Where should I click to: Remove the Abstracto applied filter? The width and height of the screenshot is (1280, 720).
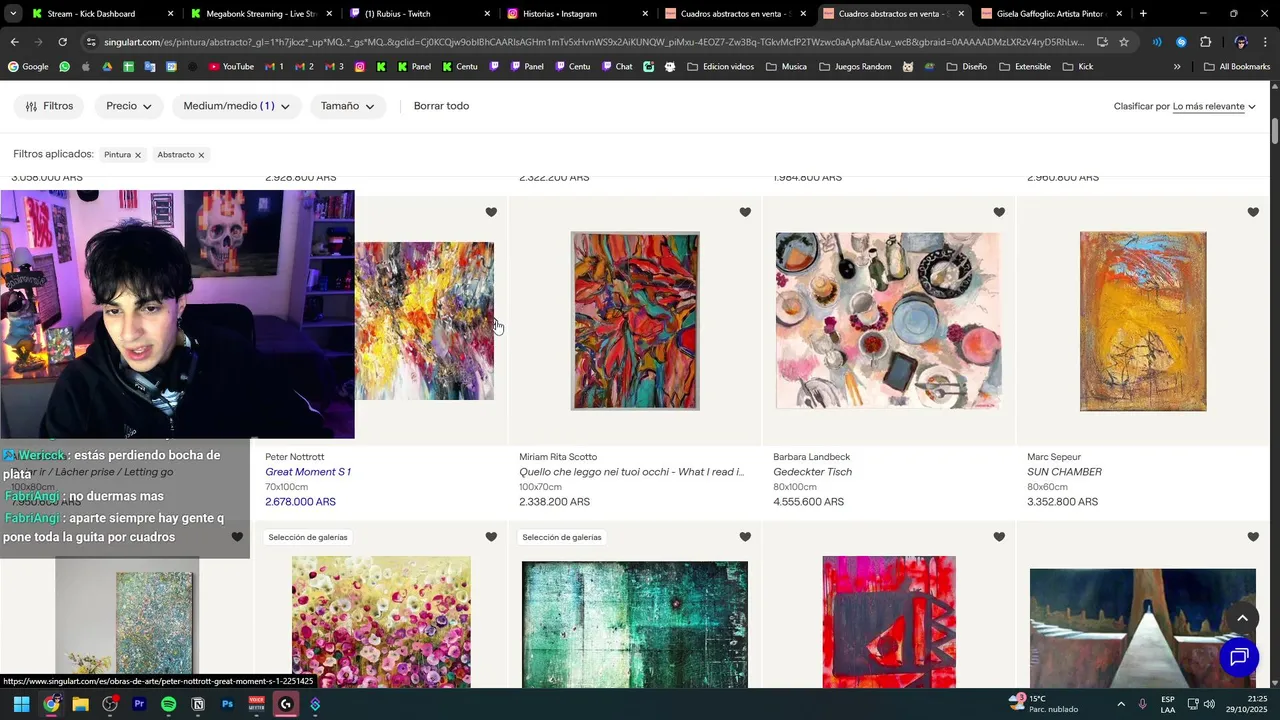[x=201, y=155]
